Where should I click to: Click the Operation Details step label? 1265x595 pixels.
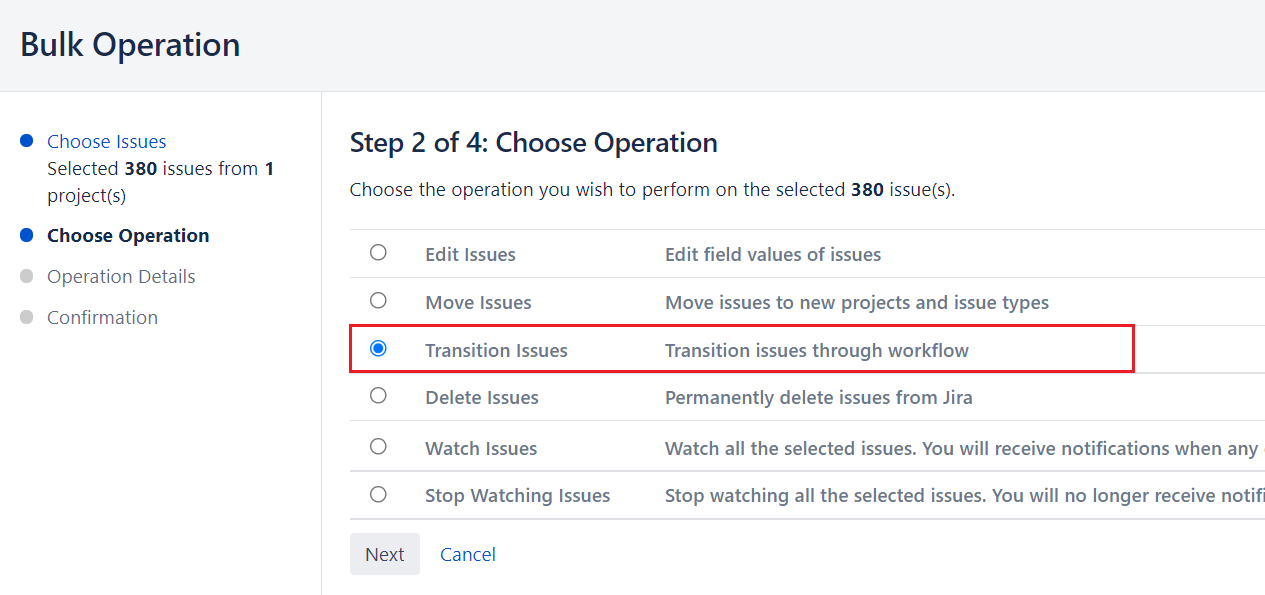(x=121, y=276)
